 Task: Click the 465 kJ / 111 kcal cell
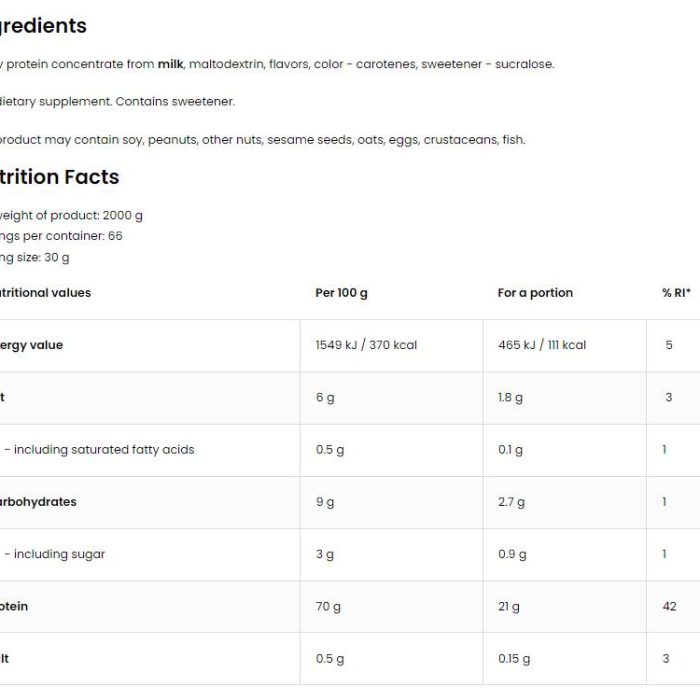542,345
